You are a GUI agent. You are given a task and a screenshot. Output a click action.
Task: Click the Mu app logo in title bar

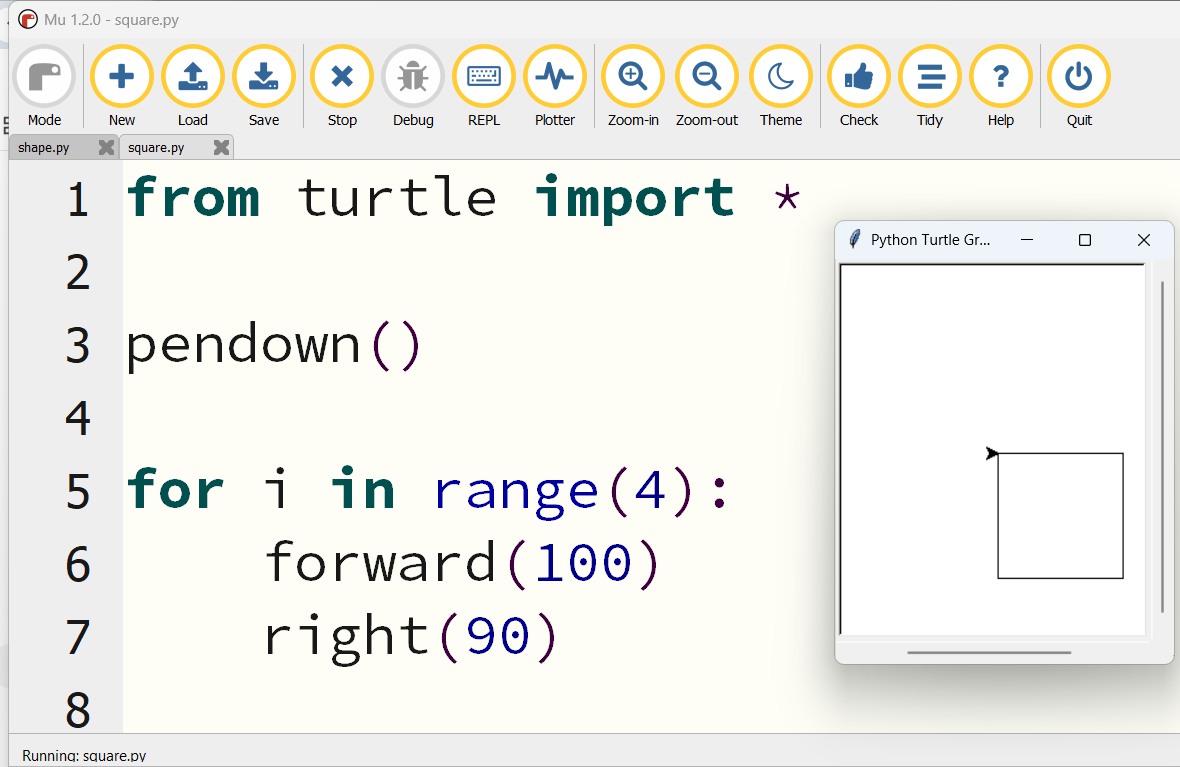(x=28, y=20)
